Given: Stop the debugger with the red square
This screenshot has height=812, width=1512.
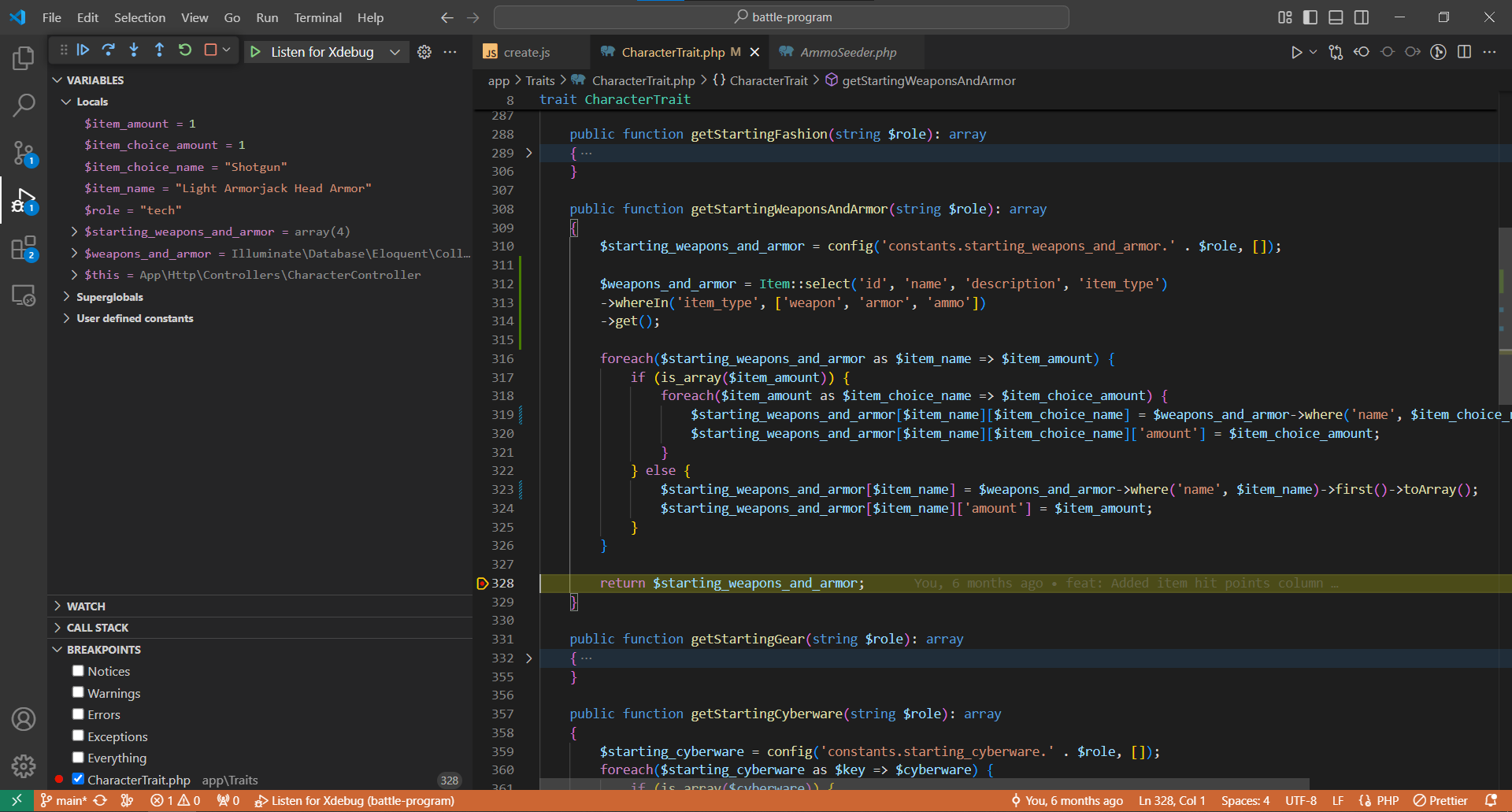Looking at the screenshot, I should click(x=210, y=50).
